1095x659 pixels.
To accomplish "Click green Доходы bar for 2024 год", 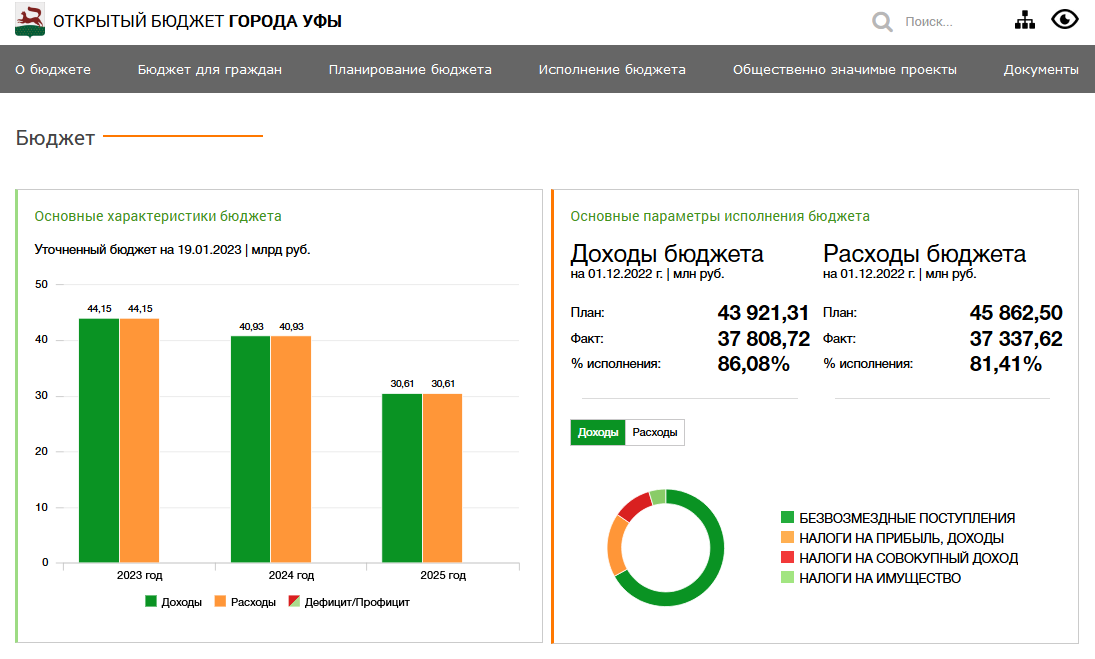I will pyautogui.click(x=250, y=449).
